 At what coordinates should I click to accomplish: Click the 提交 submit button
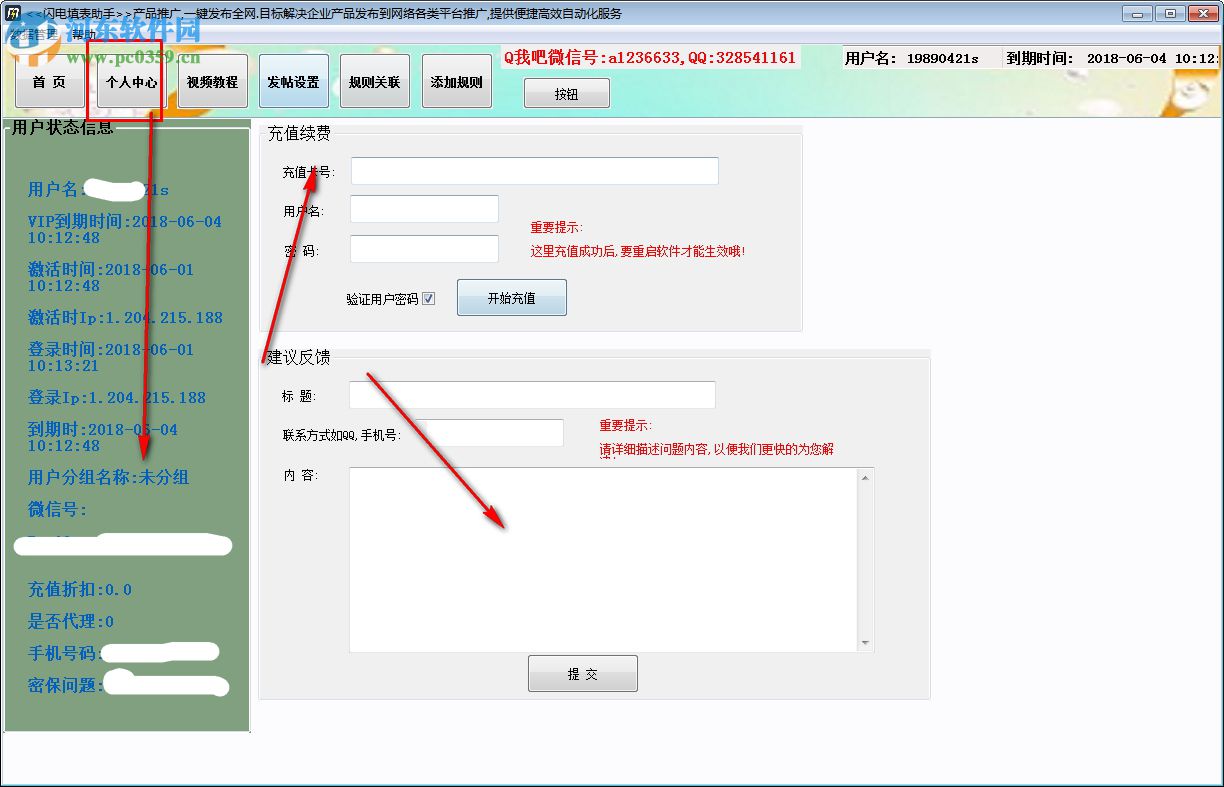click(x=583, y=673)
